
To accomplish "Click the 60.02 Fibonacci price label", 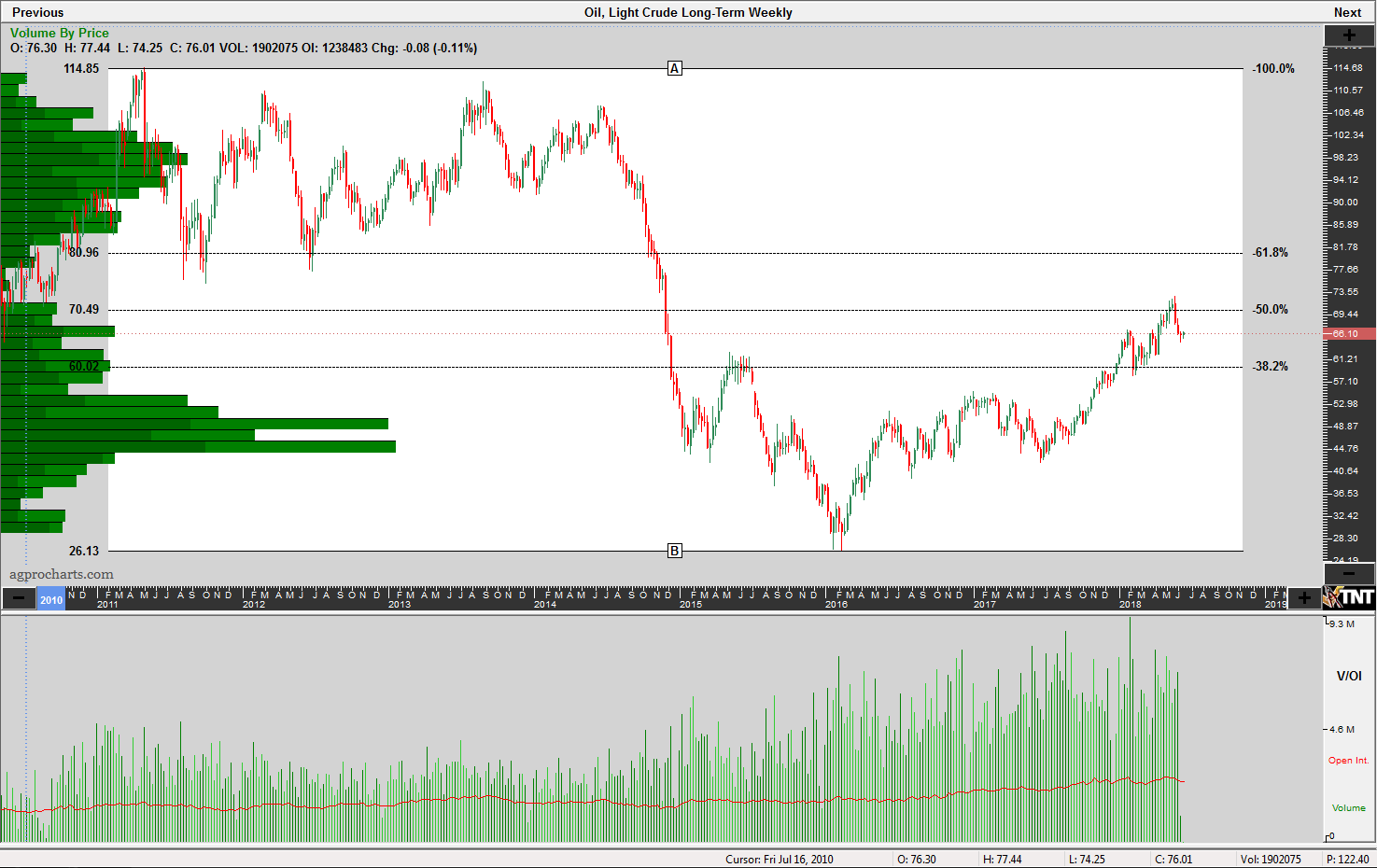I will point(84,366).
